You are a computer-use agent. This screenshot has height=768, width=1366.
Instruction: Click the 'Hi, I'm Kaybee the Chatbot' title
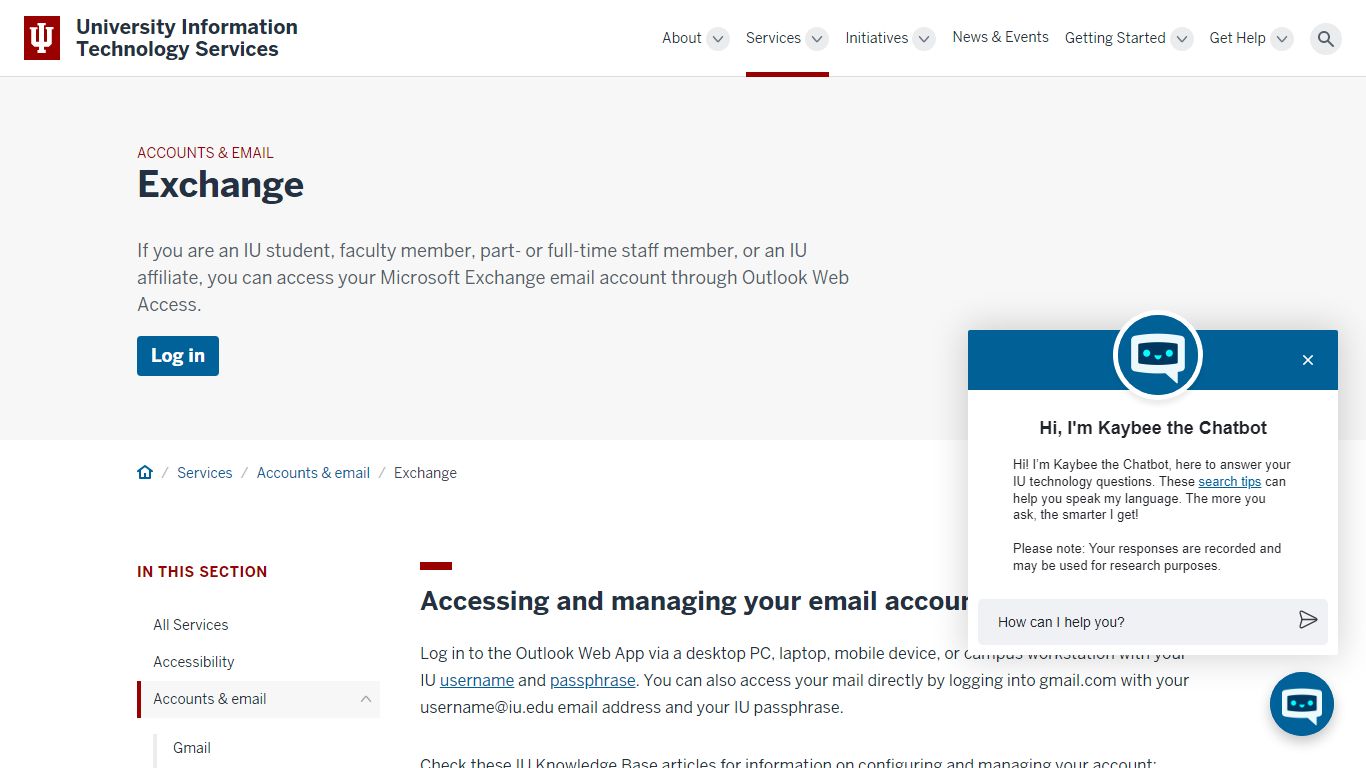(1153, 428)
